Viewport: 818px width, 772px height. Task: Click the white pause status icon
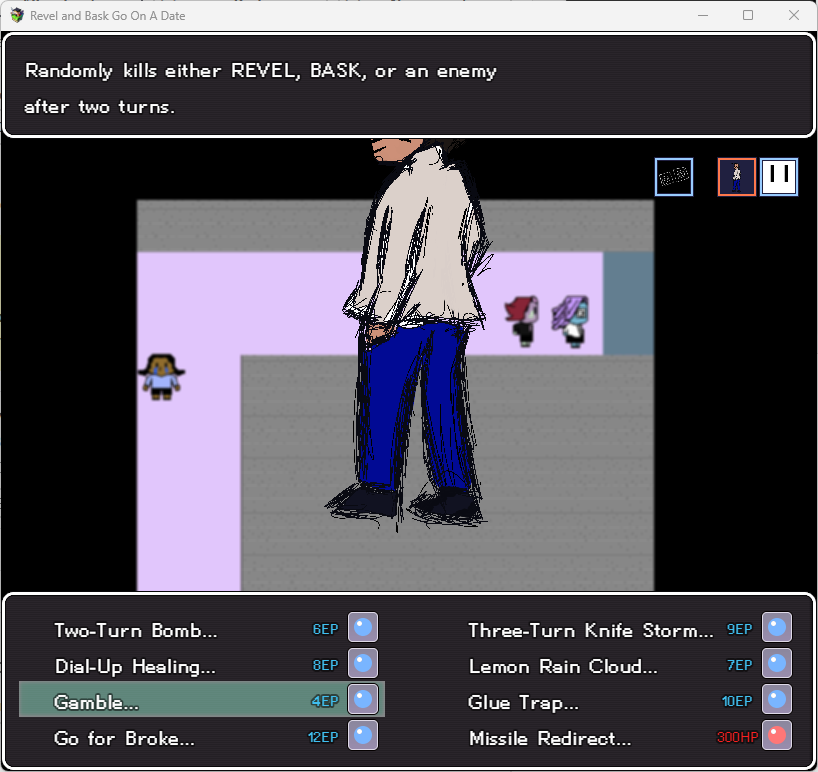779,177
